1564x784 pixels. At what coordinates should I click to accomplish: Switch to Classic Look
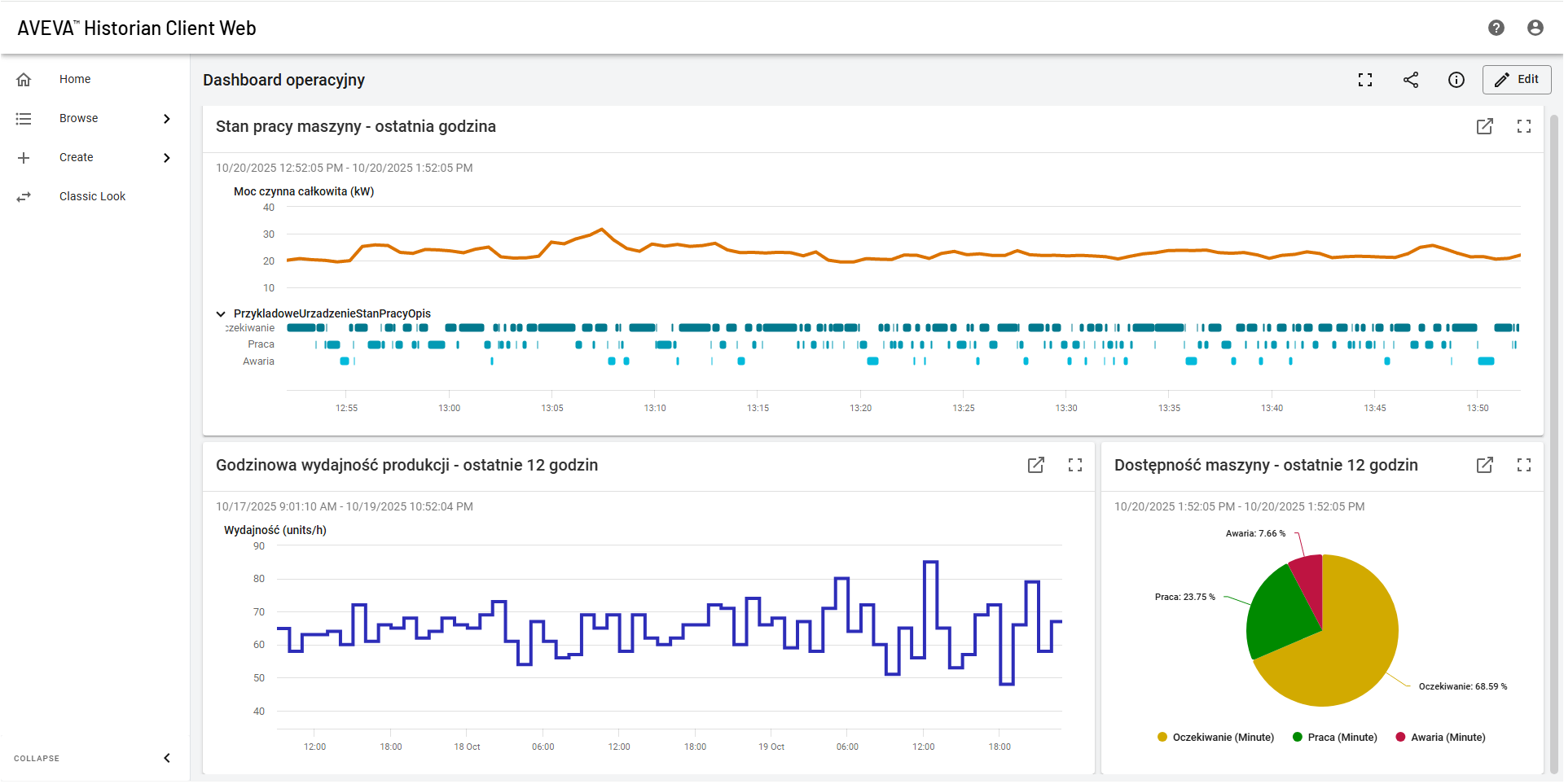92,197
